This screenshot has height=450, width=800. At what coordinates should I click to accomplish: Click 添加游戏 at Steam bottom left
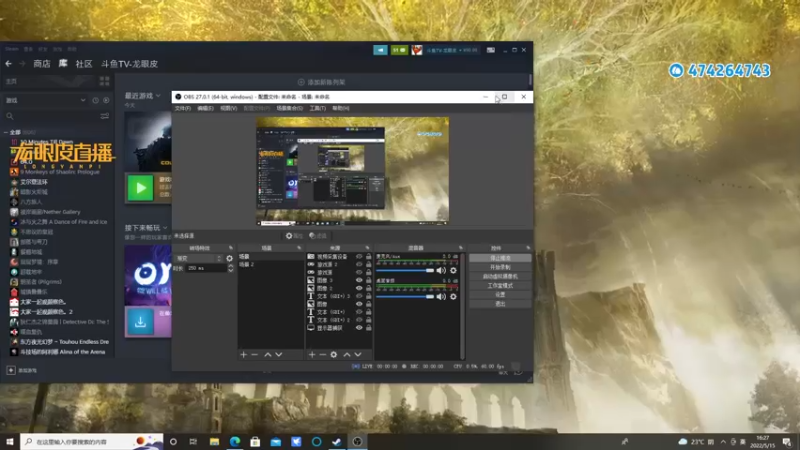pyautogui.click(x=22, y=370)
